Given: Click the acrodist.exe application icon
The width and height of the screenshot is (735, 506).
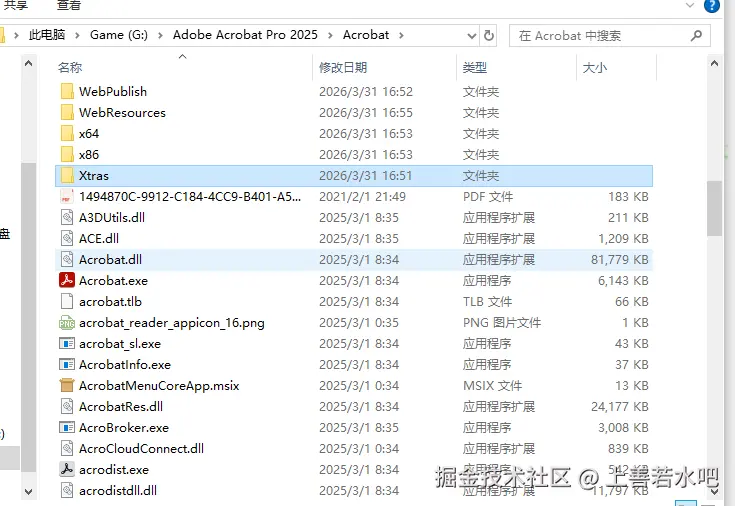Looking at the screenshot, I should pos(67,469).
